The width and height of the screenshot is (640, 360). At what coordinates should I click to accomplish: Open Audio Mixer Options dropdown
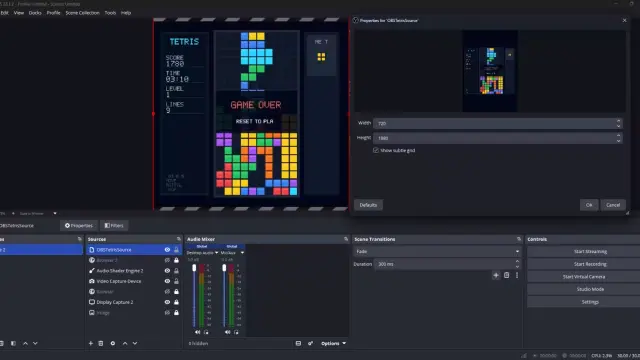333,343
